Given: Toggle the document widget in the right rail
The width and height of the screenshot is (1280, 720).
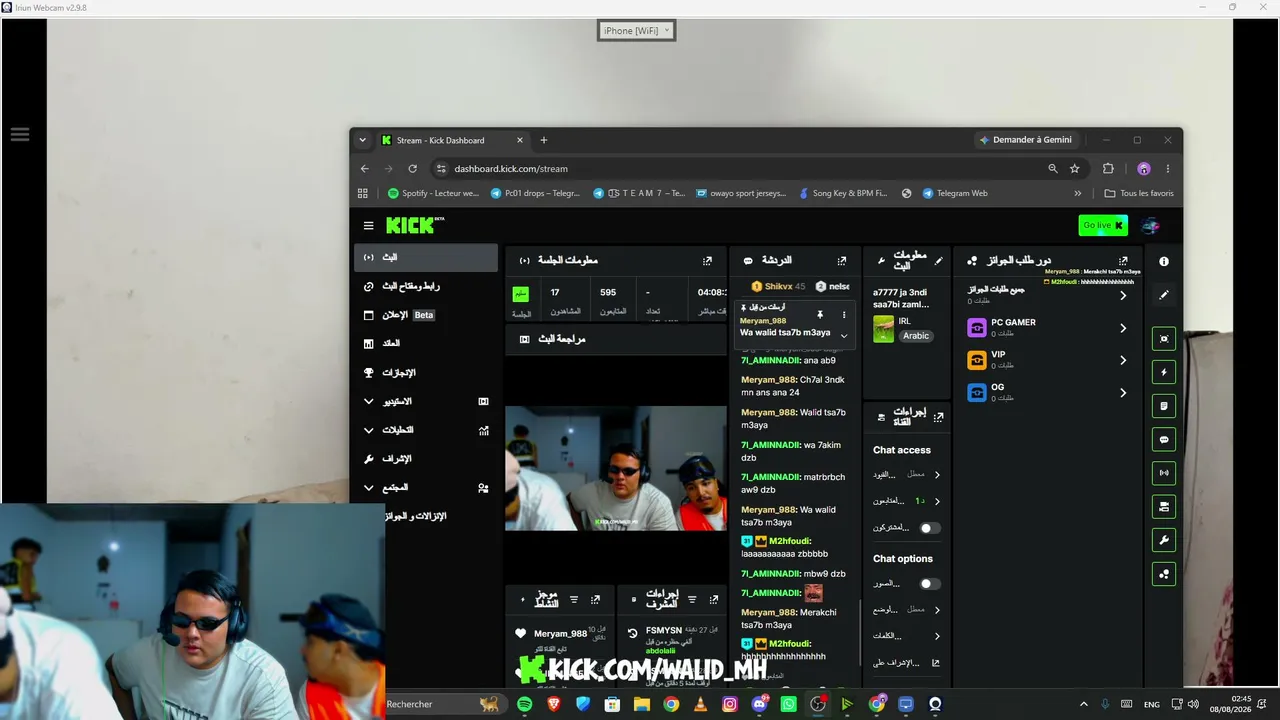Looking at the screenshot, I should point(1164,406).
